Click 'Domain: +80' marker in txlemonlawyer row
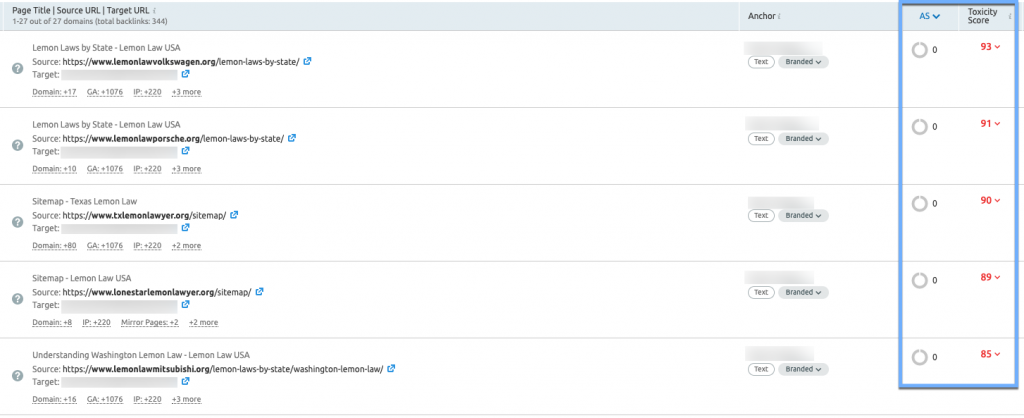This screenshot has height=418, width=1024. point(55,246)
